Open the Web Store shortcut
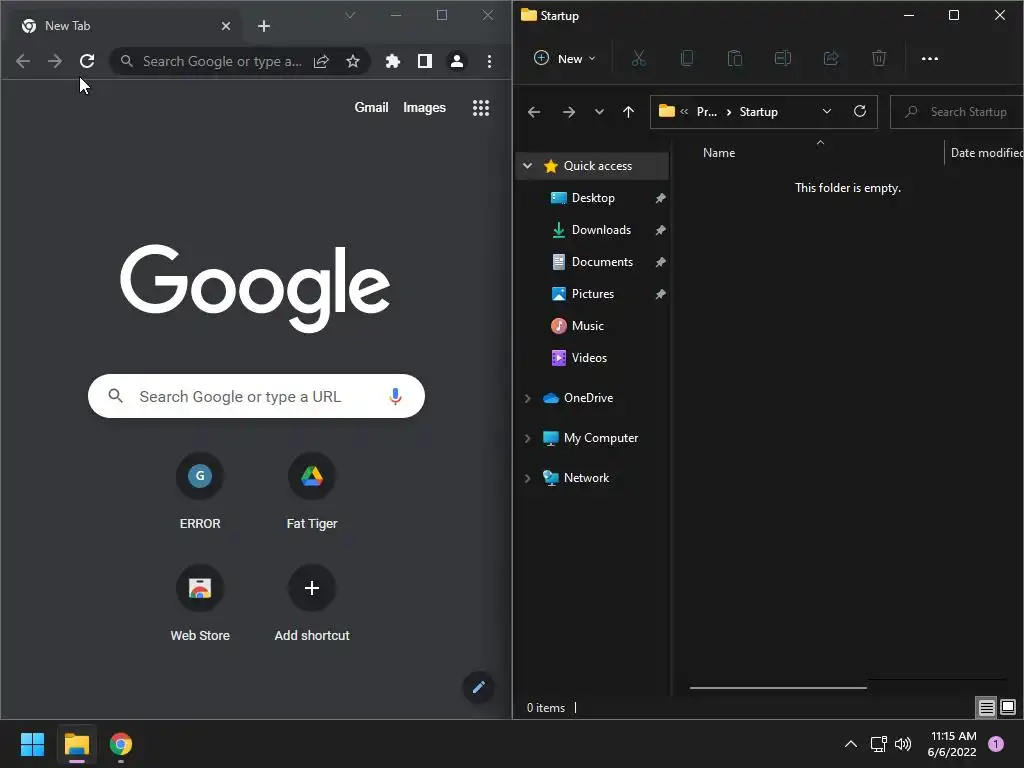The width and height of the screenshot is (1024, 768). pyautogui.click(x=200, y=603)
